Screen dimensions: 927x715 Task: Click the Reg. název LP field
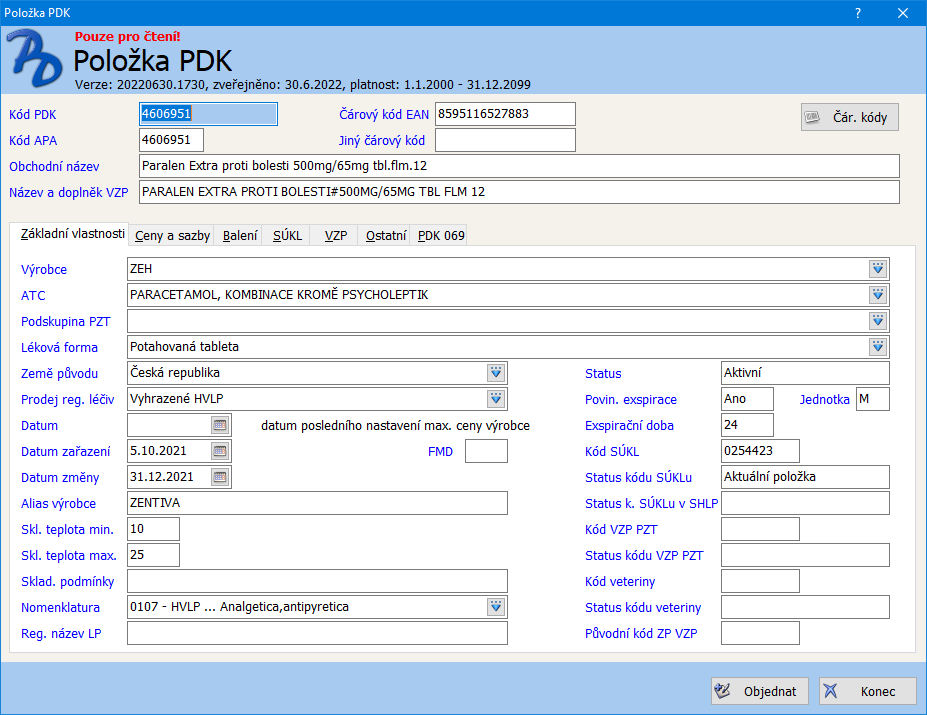point(317,633)
